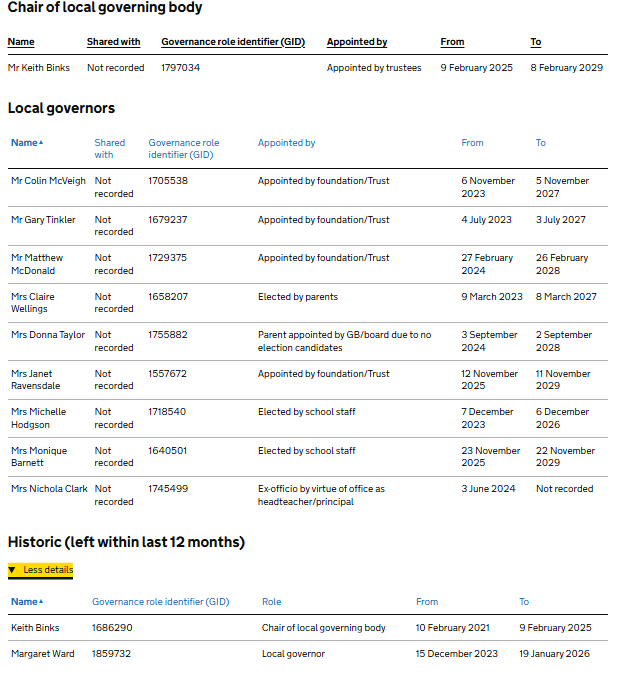The width and height of the screenshot is (633, 687).
Task: Sort Local governors by Name header
Action: (24, 143)
